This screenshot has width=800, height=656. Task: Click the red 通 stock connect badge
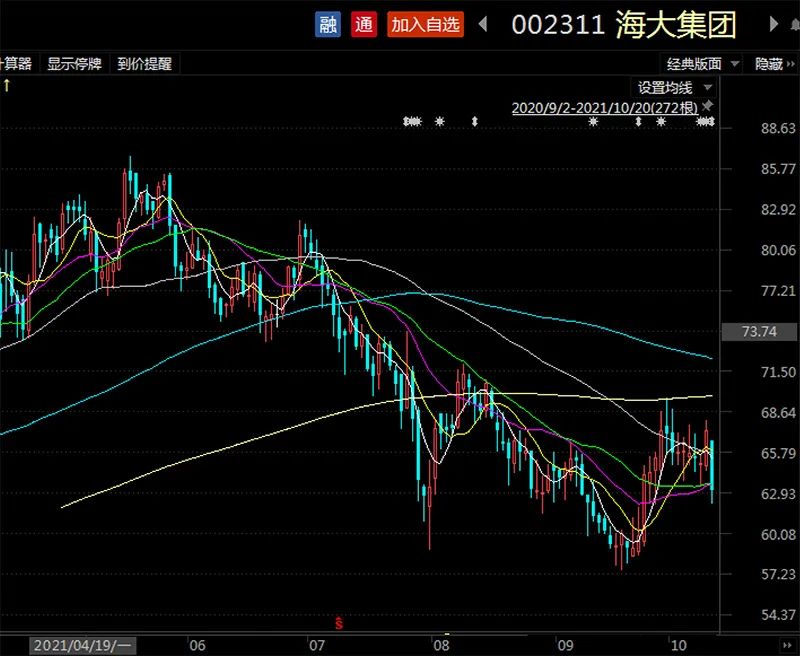tap(364, 25)
